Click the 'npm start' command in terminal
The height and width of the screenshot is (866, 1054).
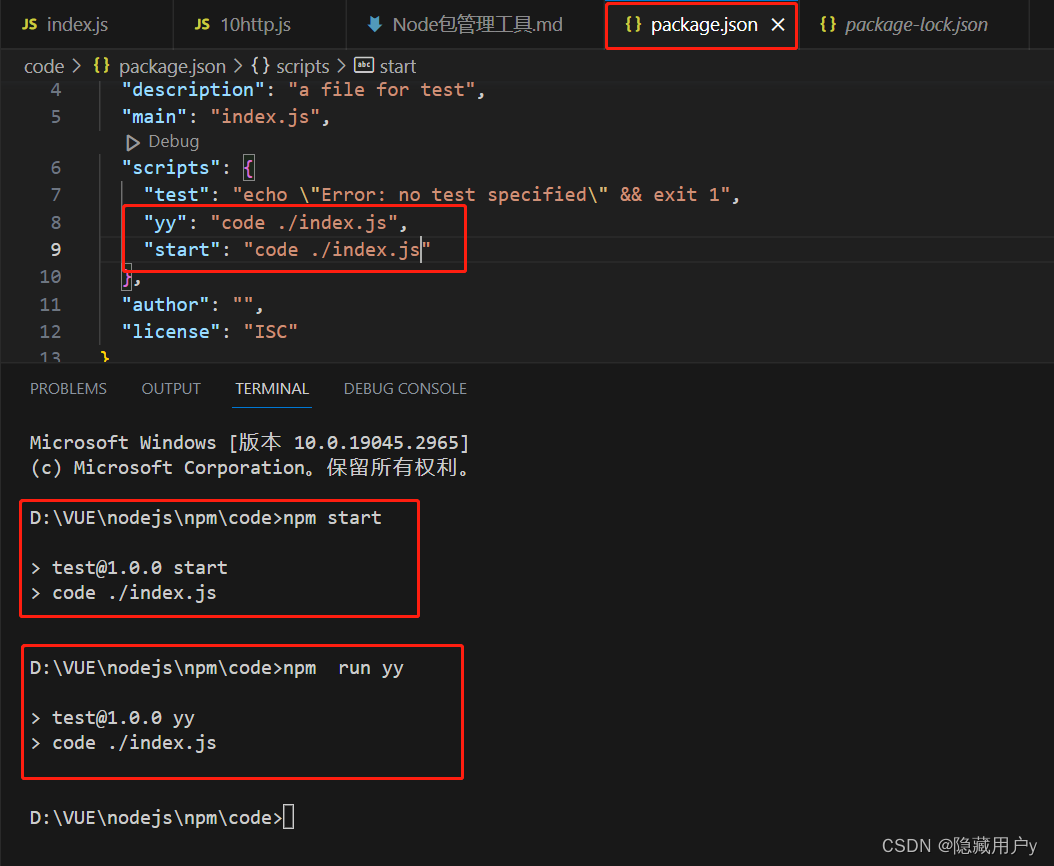click(332, 518)
